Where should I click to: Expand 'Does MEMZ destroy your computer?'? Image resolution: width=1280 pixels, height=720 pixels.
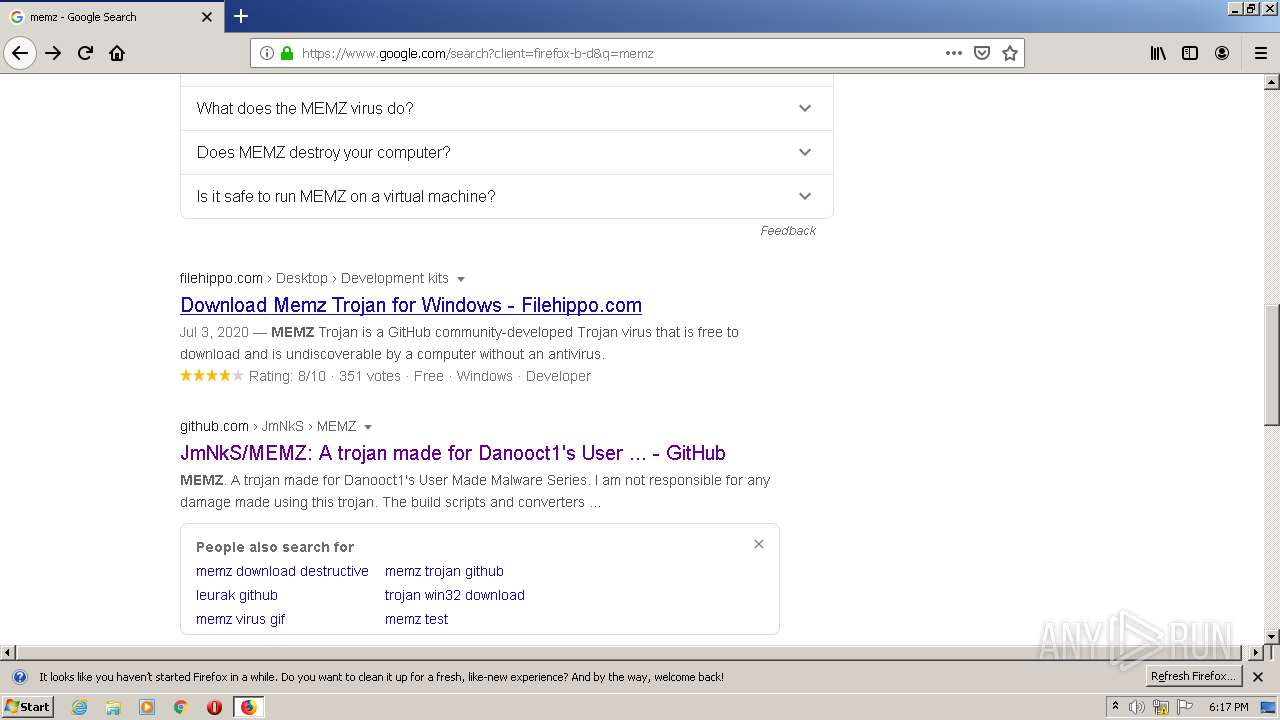pyautogui.click(x=507, y=152)
